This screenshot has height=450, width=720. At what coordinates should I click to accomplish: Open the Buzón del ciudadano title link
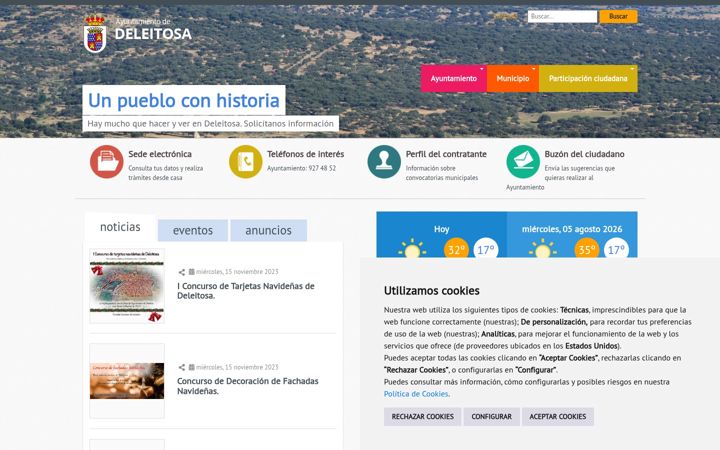(584, 154)
